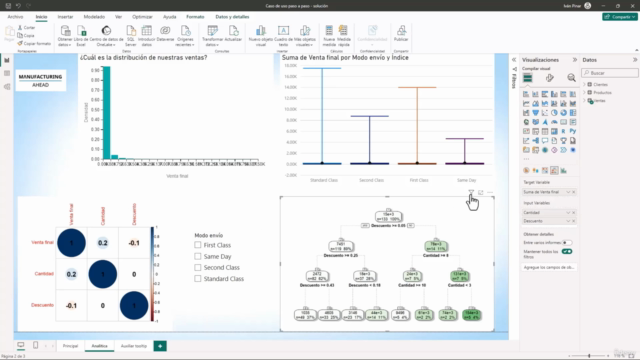The image size is (640, 360).
Task: Click the SQL Server icon
Action: pos(131,35)
